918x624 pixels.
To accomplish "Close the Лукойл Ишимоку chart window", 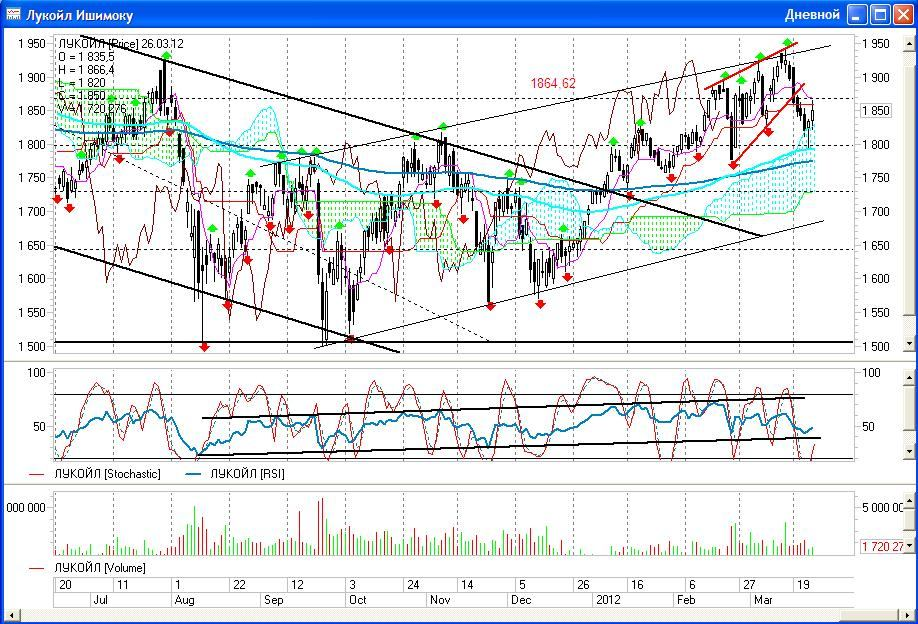I will point(903,15).
